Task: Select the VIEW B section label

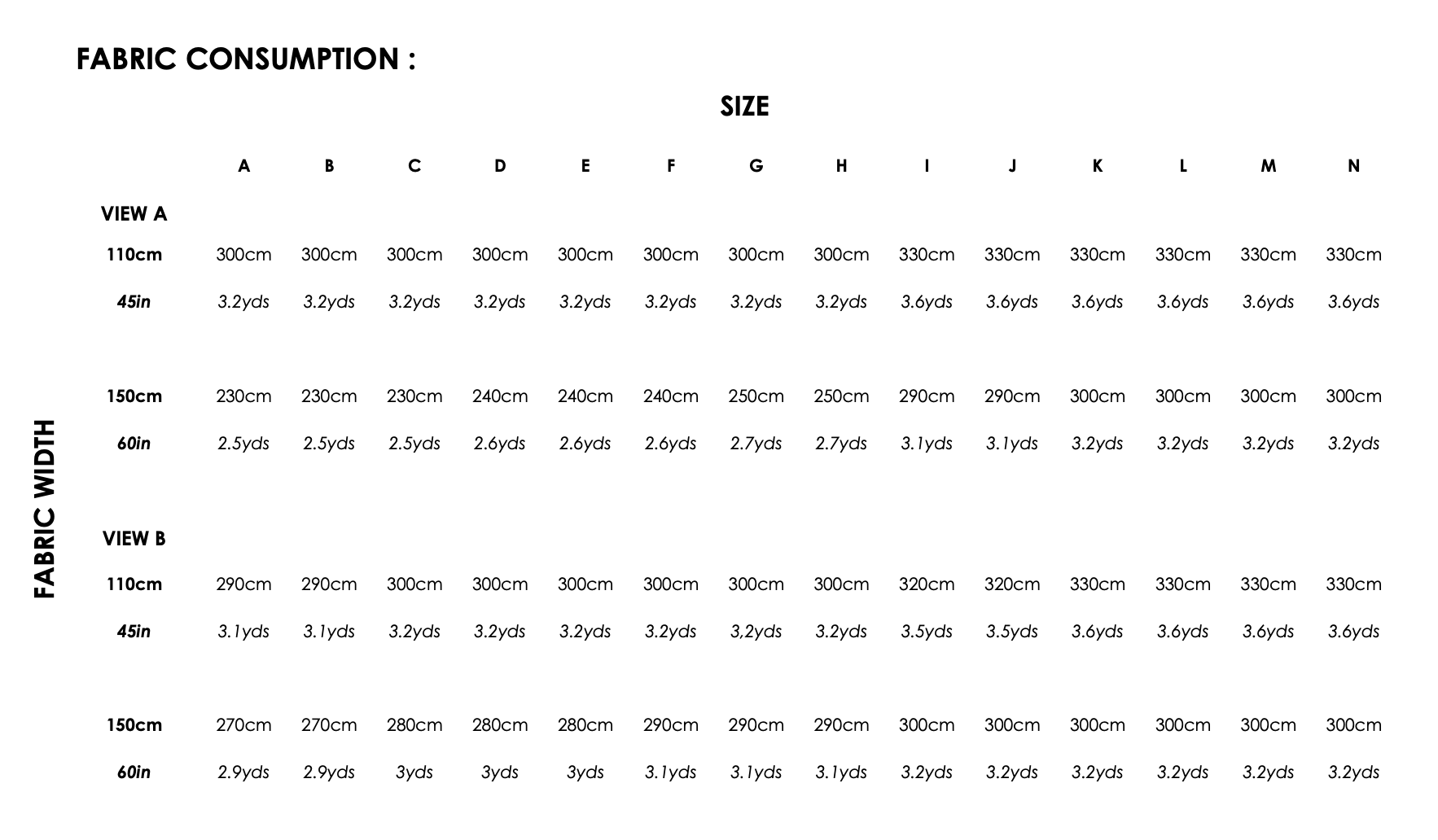Action: pos(134,539)
